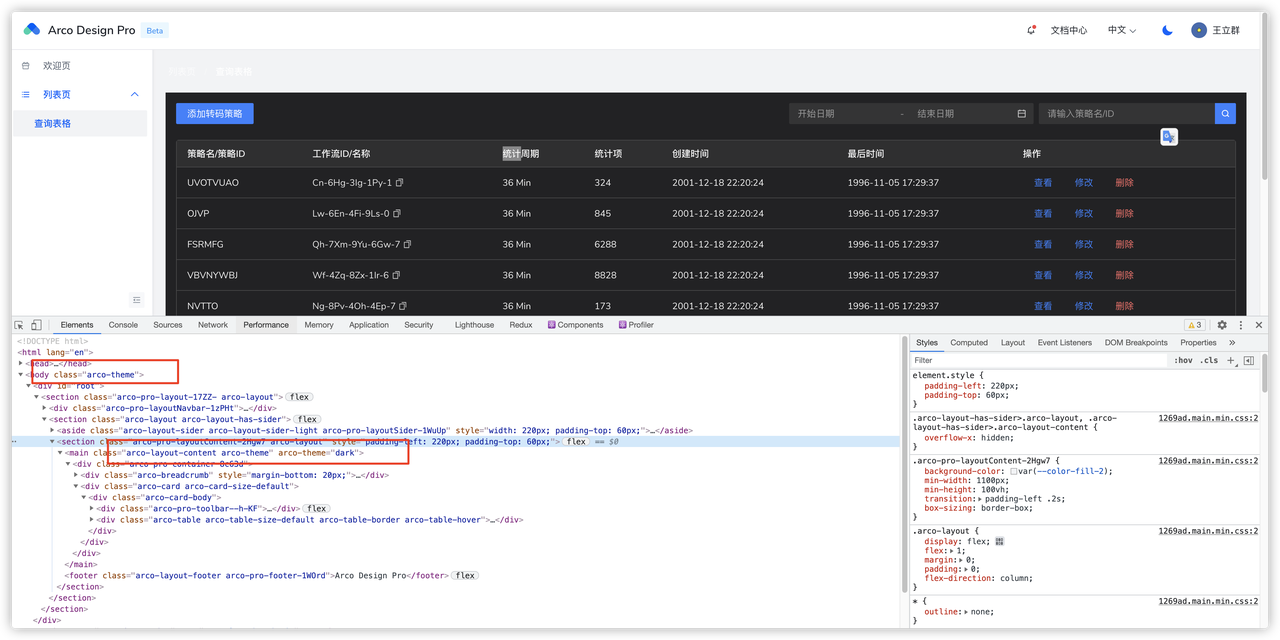
Task: Toggle the dark mode moon icon
Action: pos(1167,30)
